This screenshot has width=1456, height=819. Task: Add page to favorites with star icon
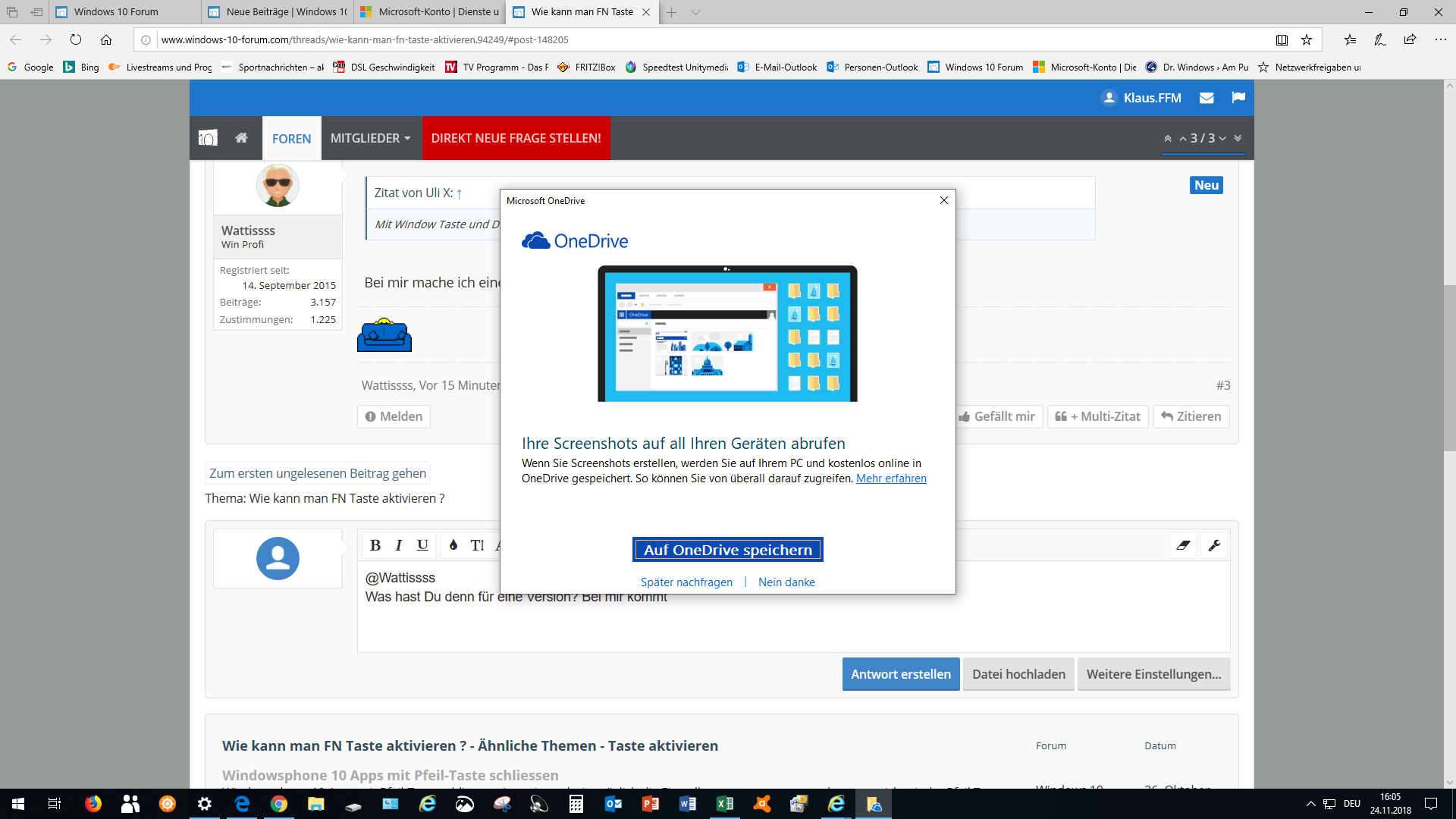coord(1307,39)
